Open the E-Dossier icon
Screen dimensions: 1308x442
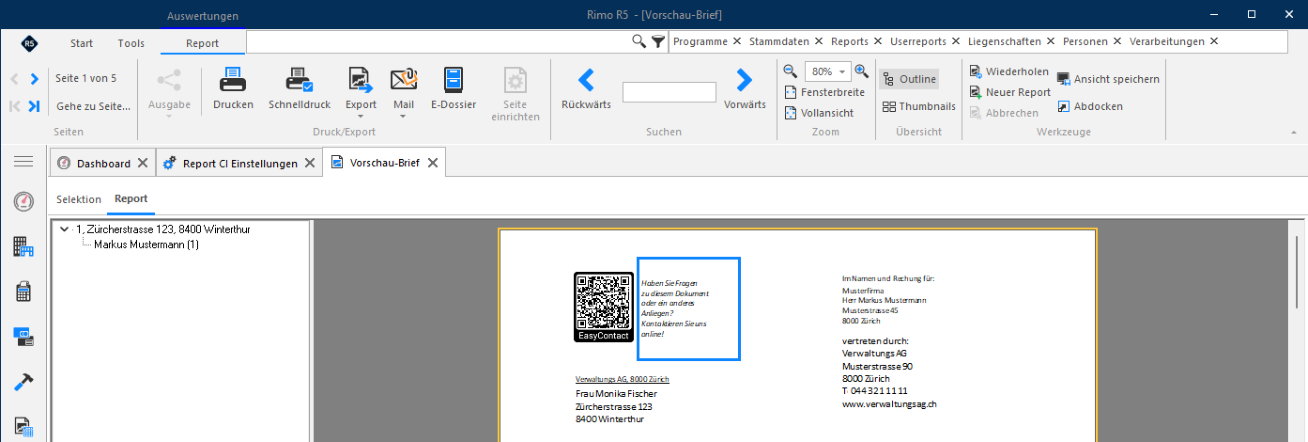point(453,79)
